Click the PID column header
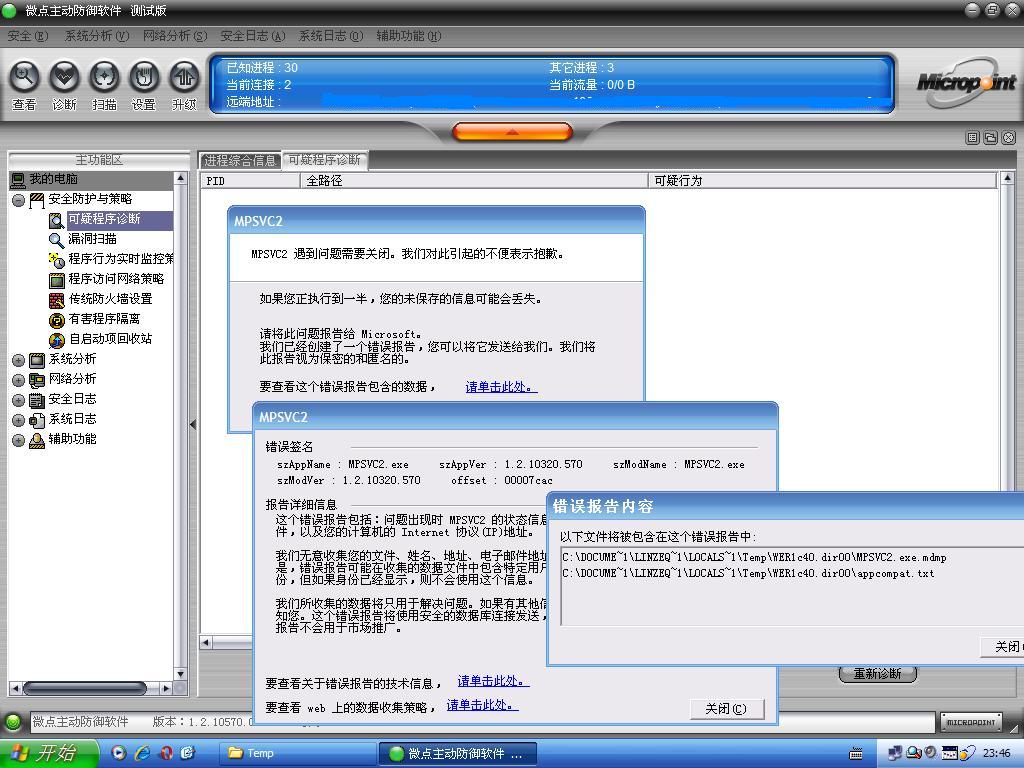The height and width of the screenshot is (768, 1024). [x=250, y=181]
